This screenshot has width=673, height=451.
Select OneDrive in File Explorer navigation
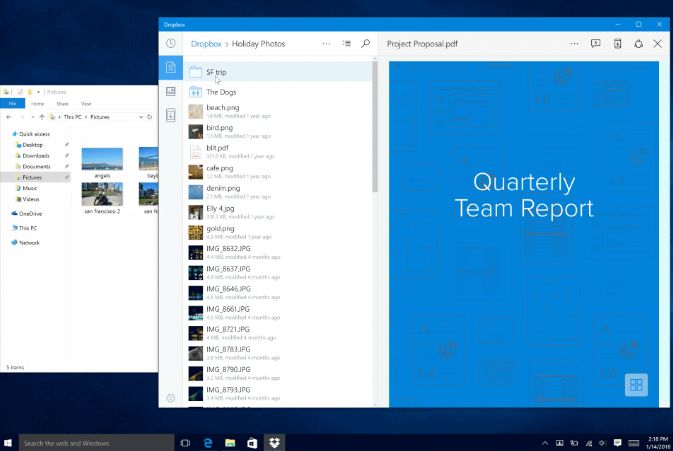(x=27, y=213)
